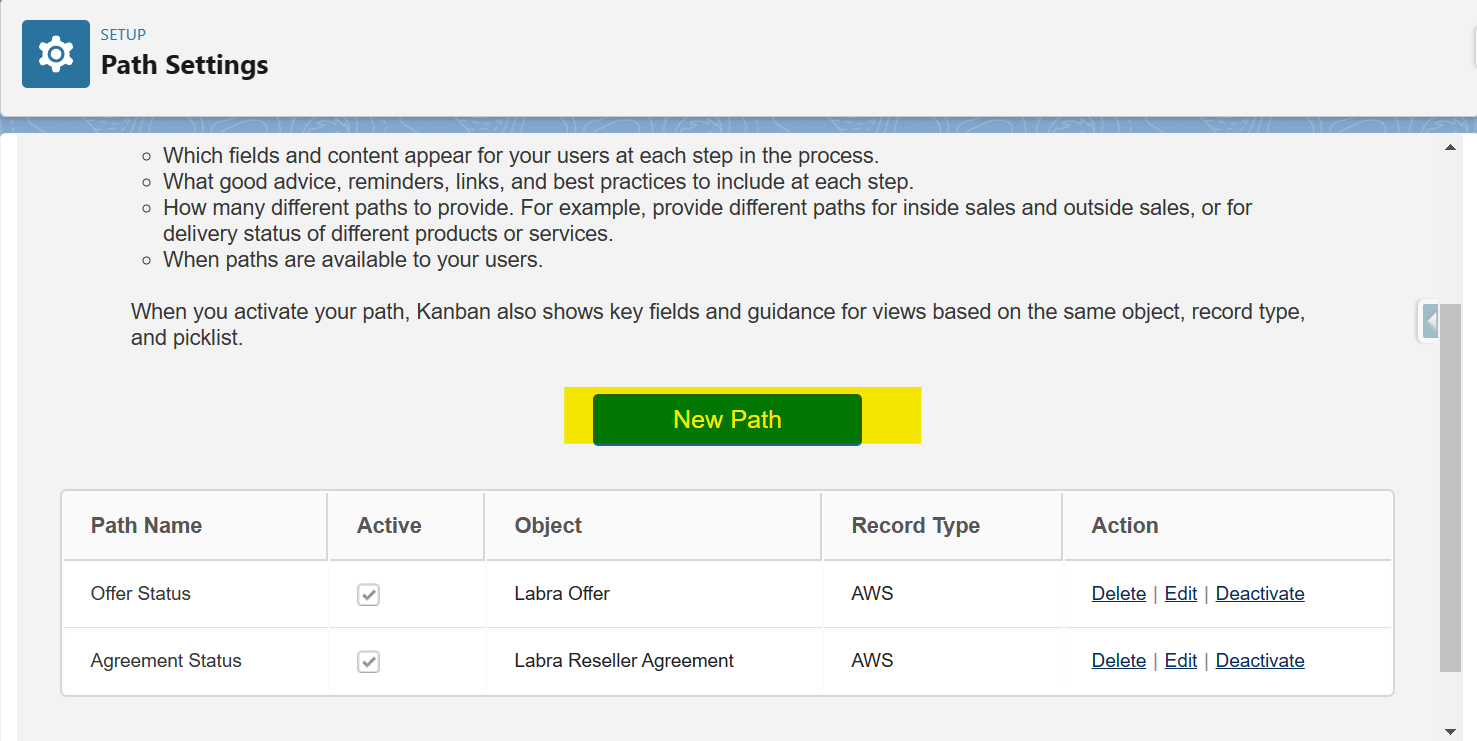Edit the Agreement Status path
1477x741 pixels.
click(x=1181, y=660)
